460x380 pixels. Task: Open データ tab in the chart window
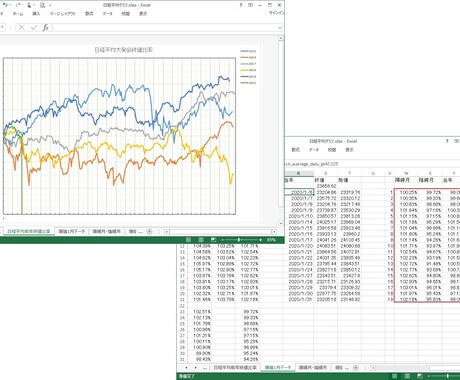[x=107, y=14]
